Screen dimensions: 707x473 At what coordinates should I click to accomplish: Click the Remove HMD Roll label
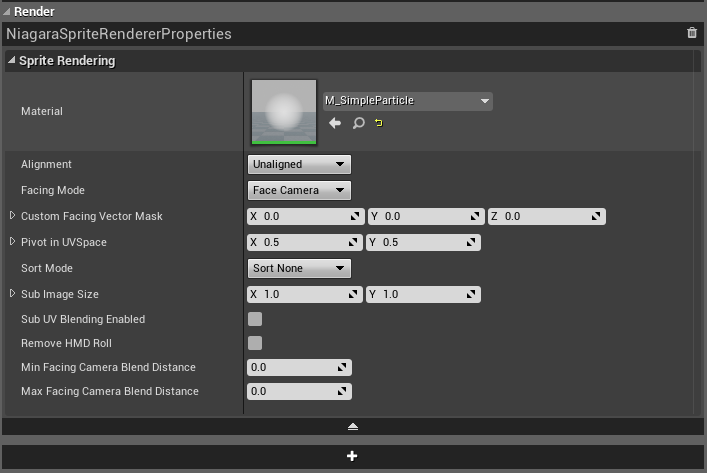pyautogui.click(x=66, y=343)
